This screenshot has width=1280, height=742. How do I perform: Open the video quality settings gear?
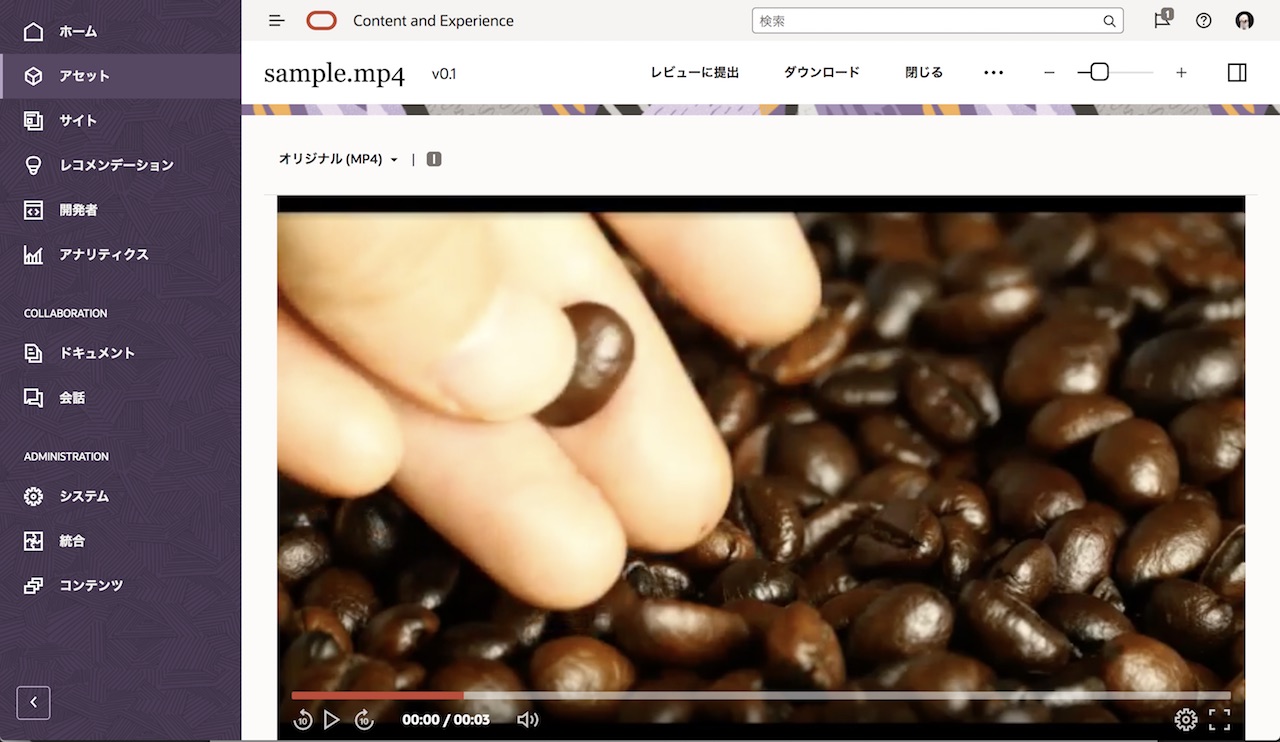(x=1186, y=719)
